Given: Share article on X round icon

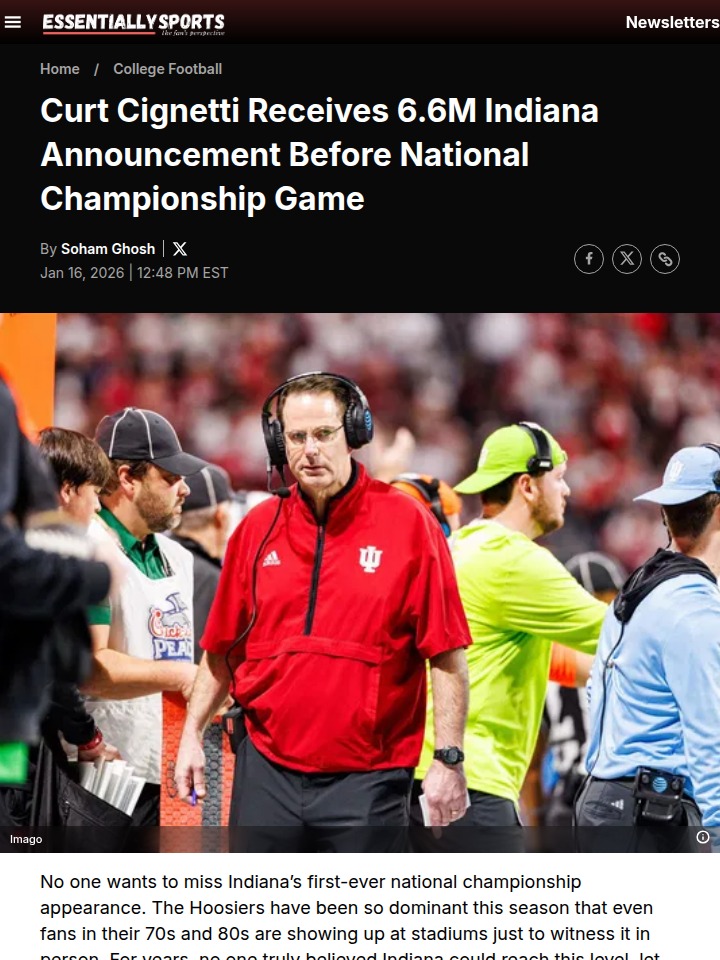Looking at the screenshot, I should [626, 258].
